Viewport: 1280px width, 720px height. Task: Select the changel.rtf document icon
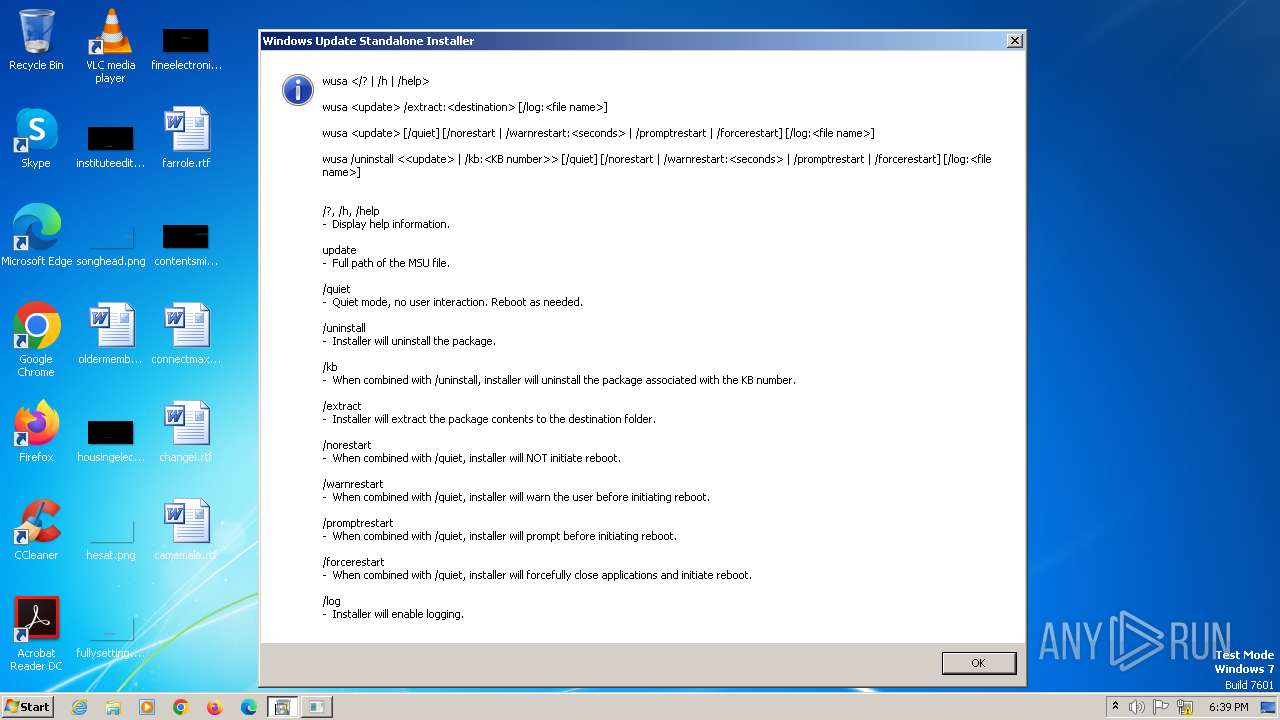tap(186, 432)
